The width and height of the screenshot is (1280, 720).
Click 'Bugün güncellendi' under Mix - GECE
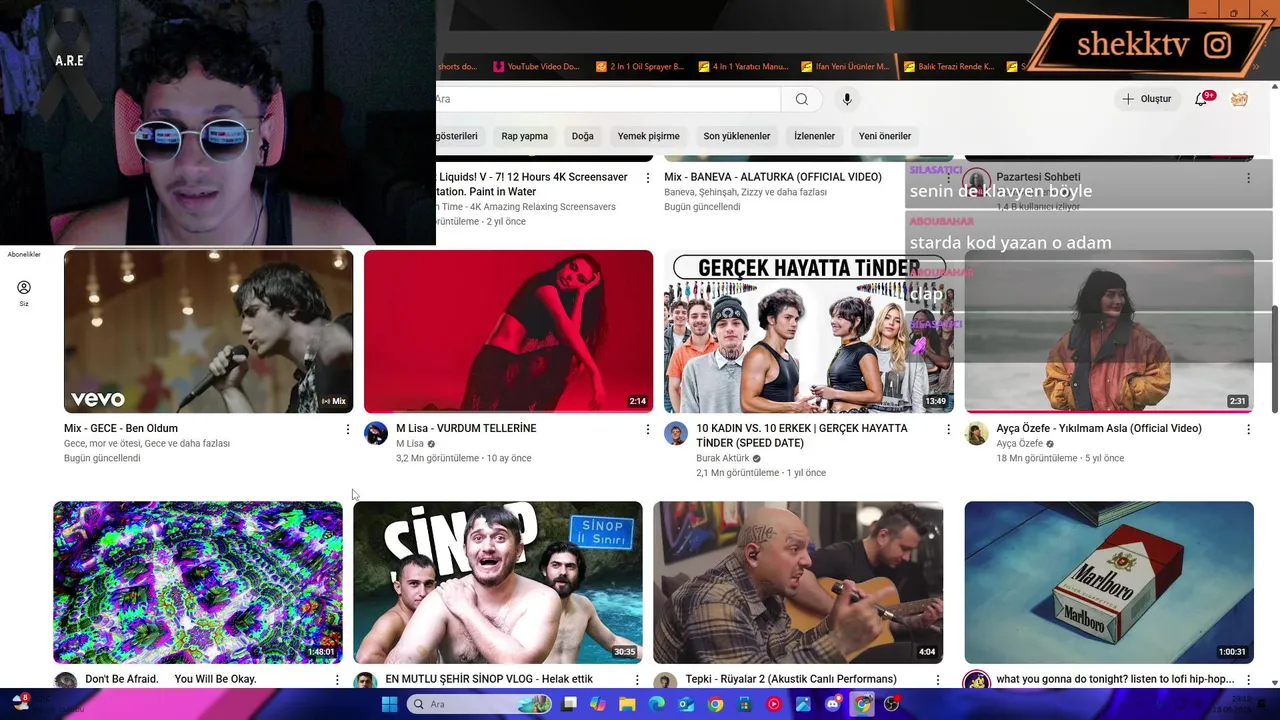click(x=102, y=458)
